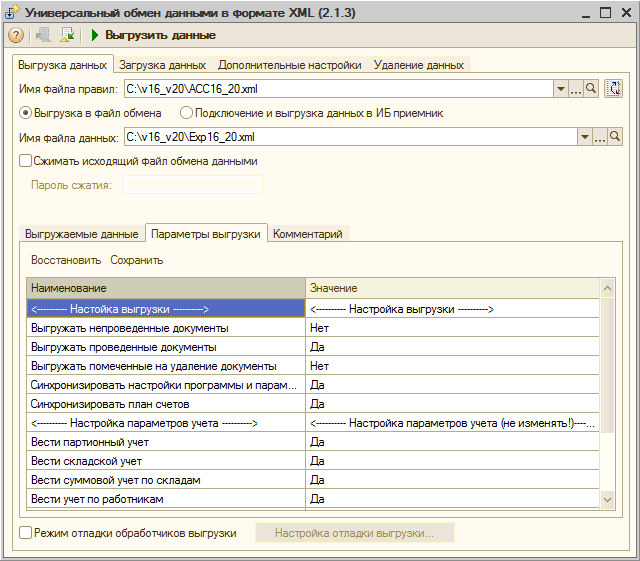This screenshot has width=640, height=561.
Task: Switch to Загрузка данных tab
Action: pos(162,65)
